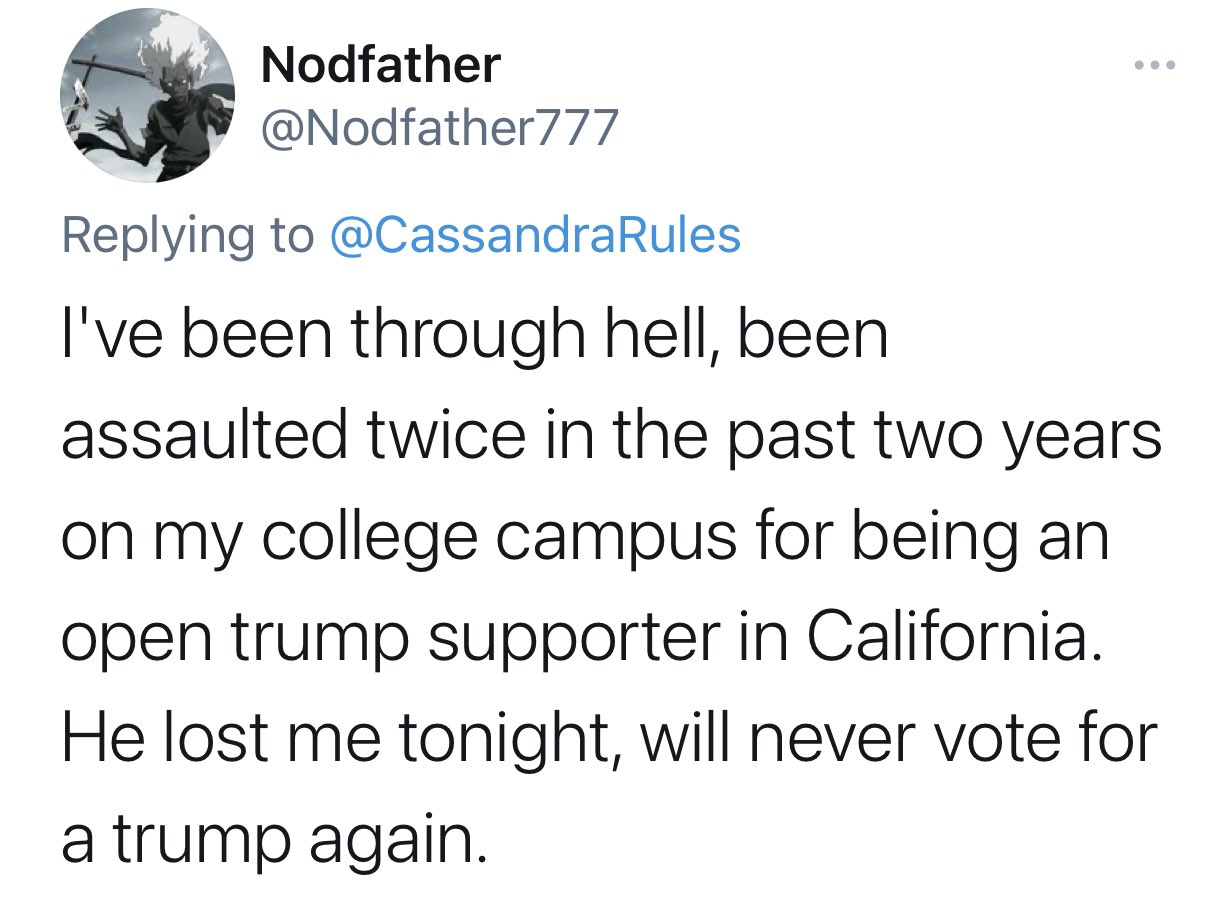
Task: Click the line starting "assaulted twice in the past"
Action: tap(612, 437)
